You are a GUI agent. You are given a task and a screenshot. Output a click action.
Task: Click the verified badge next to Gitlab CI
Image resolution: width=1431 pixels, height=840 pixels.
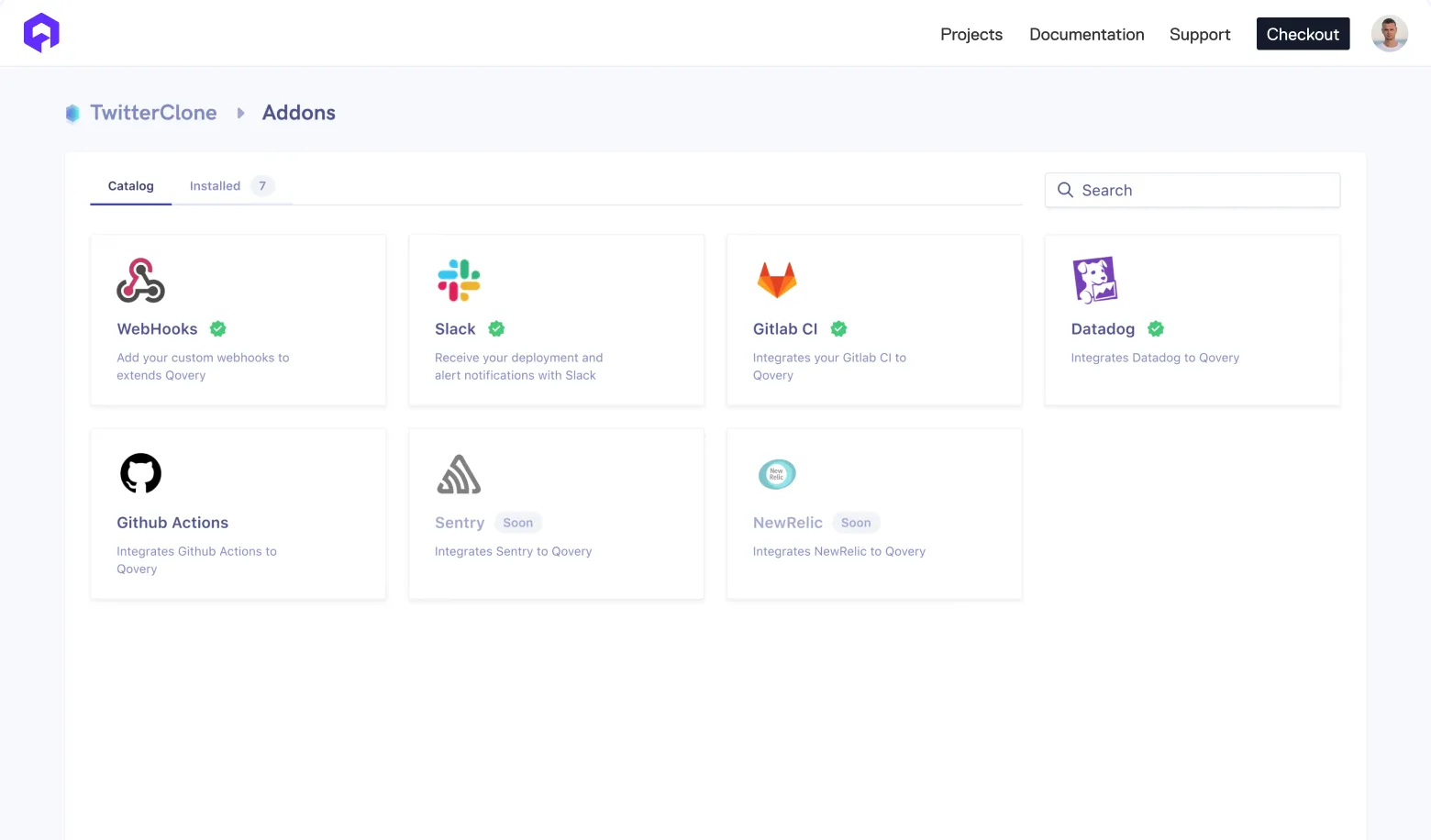tap(838, 328)
